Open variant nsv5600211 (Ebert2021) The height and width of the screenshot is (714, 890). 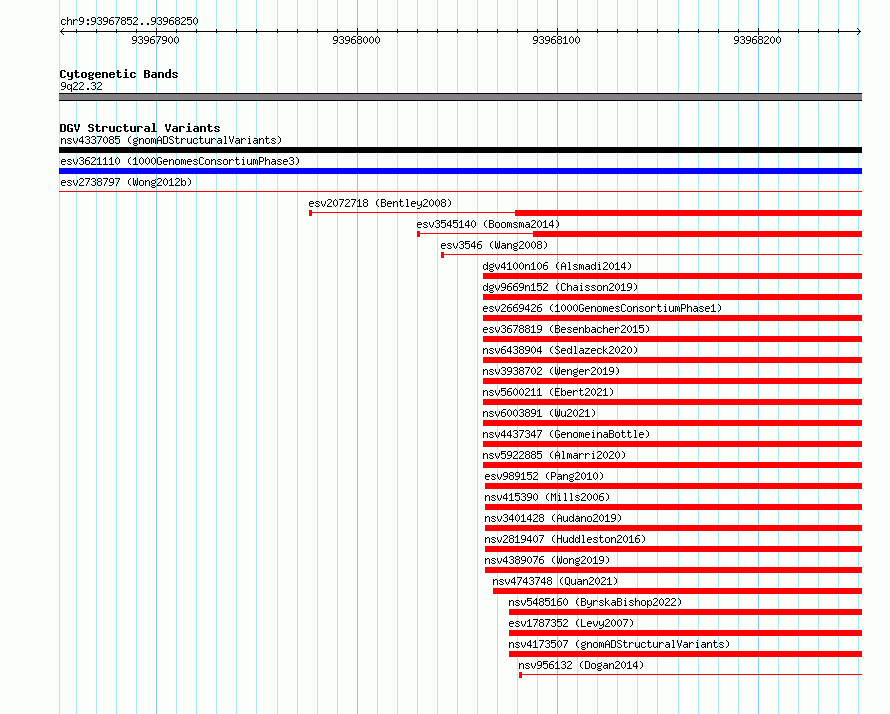click(548, 392)
